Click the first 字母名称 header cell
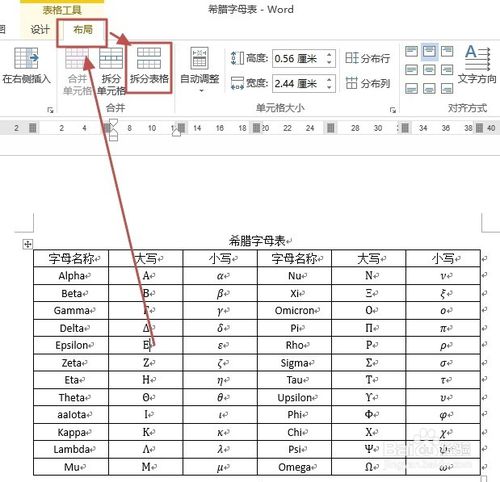 (x=71, y=259)
